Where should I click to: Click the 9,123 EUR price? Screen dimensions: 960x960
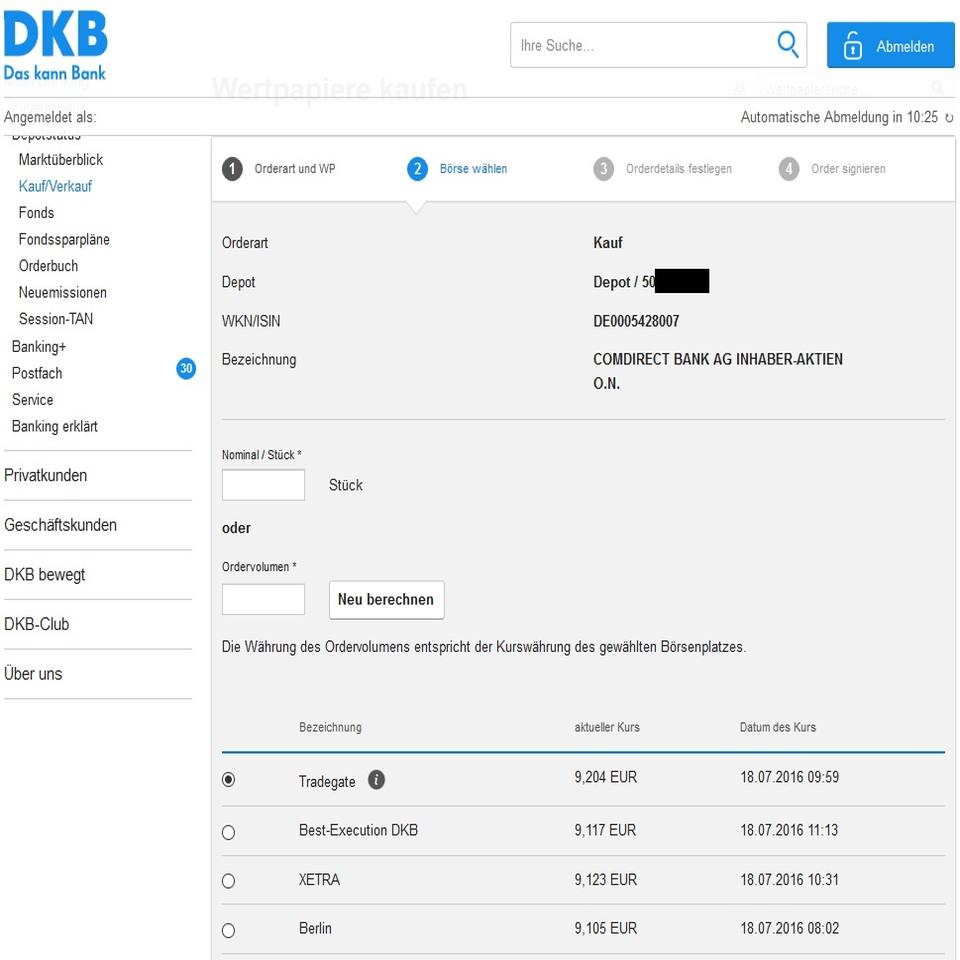606,880
